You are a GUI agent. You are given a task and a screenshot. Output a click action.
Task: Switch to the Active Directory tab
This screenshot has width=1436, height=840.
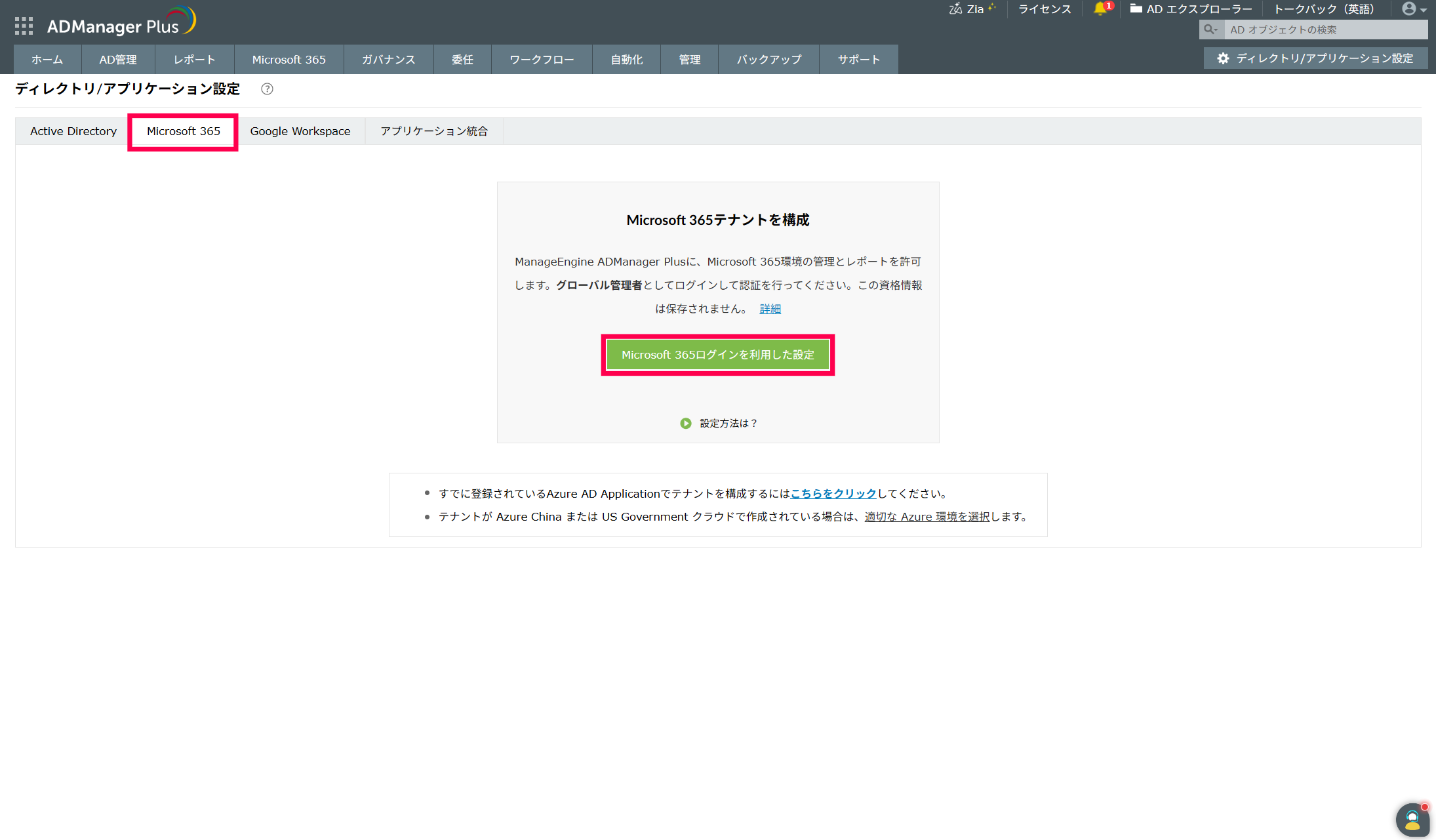pos(73,131)
